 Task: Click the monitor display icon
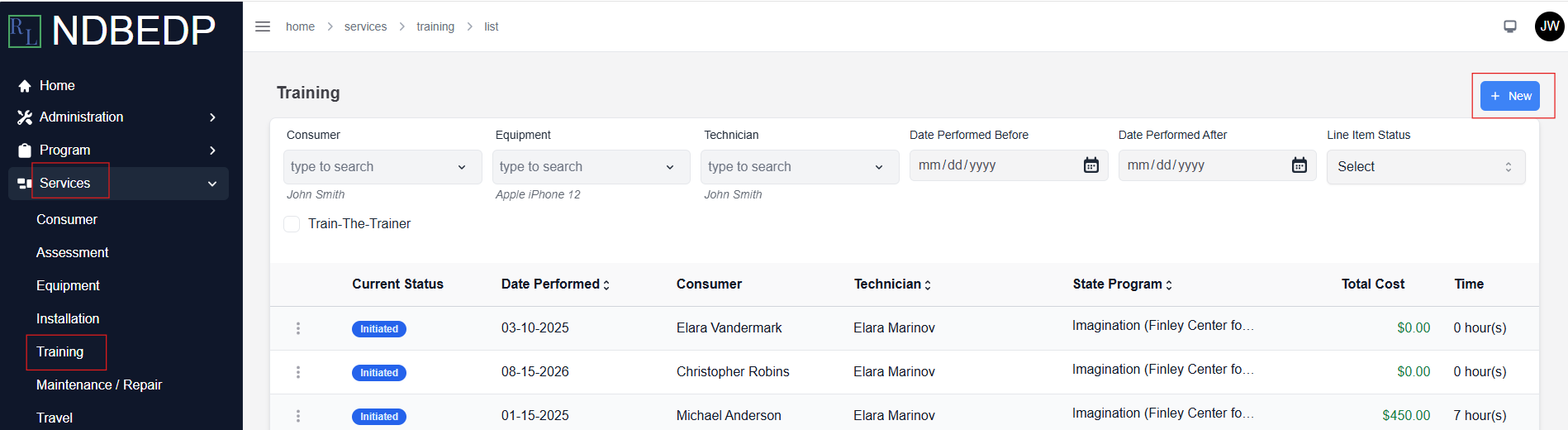point(1510,26)
